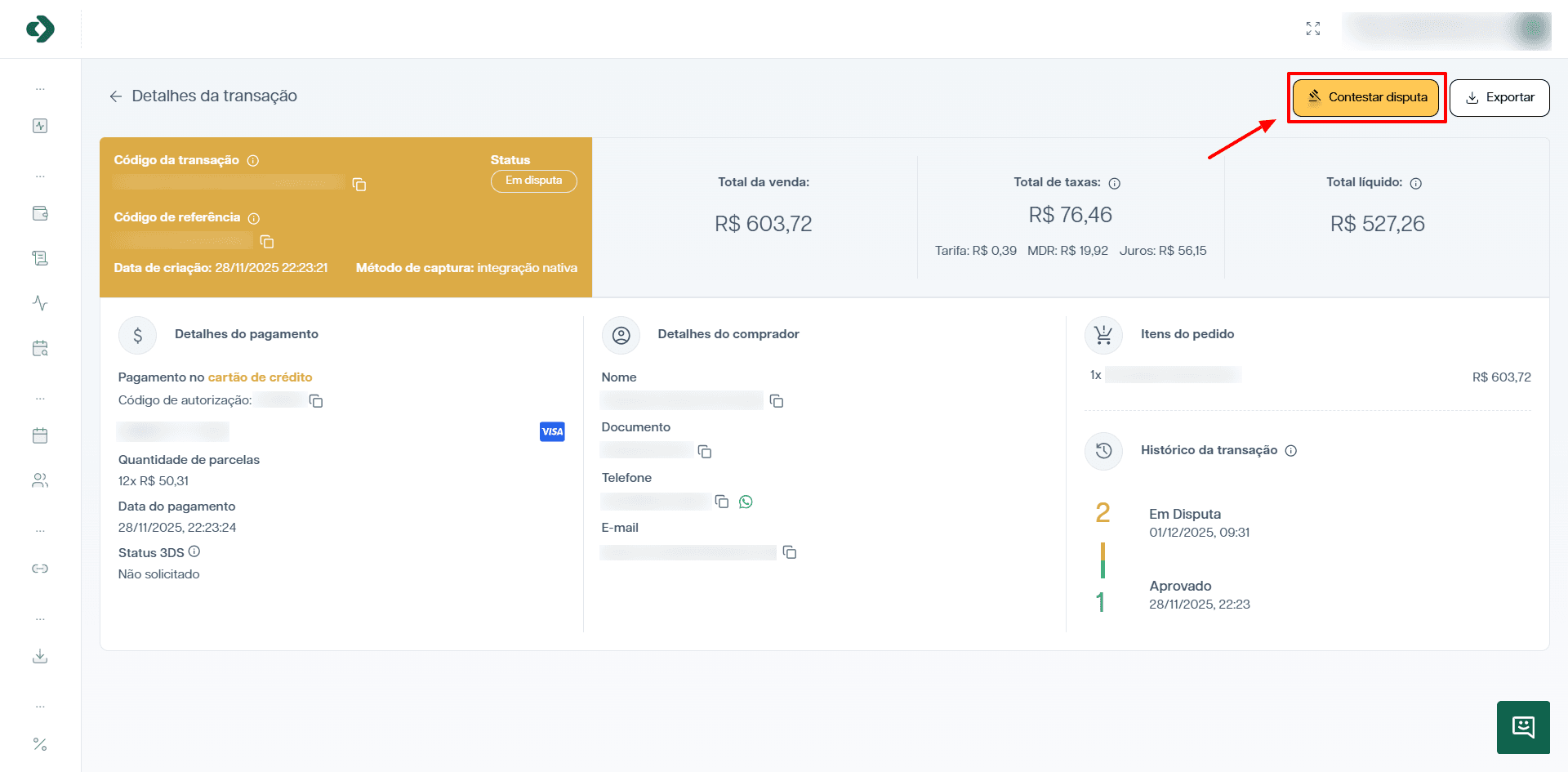This screenshot has width=1568, height=772.
Task: Click the Em disputa status badge
Action: coord(533,181)
